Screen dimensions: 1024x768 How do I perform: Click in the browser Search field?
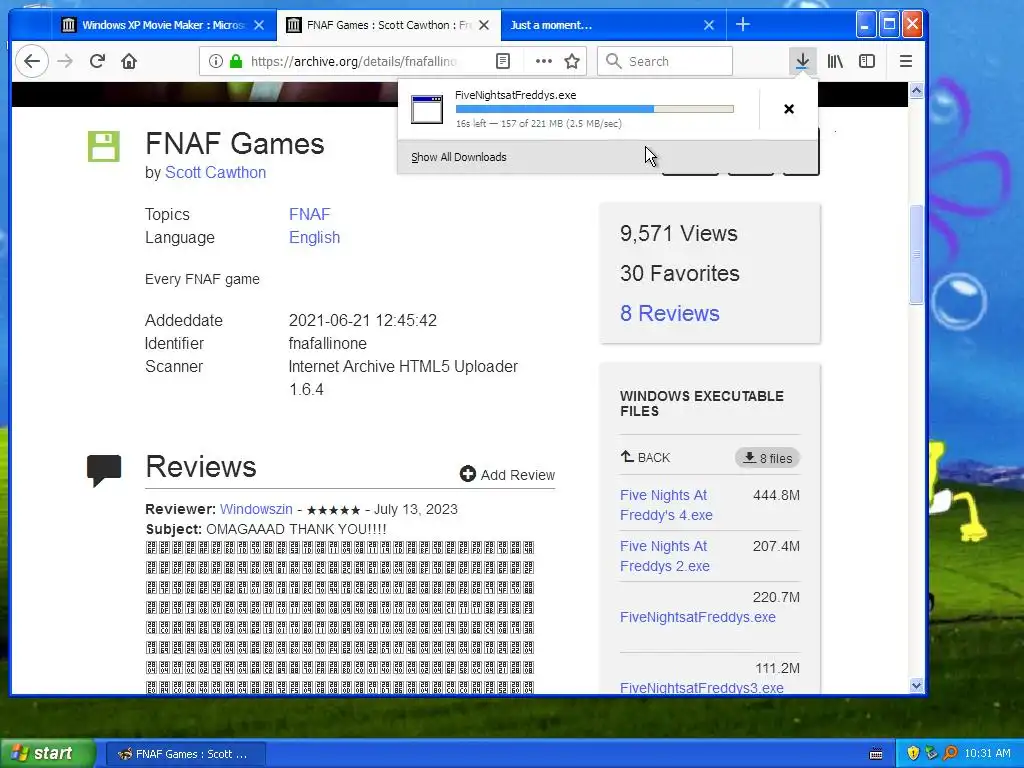665,61
